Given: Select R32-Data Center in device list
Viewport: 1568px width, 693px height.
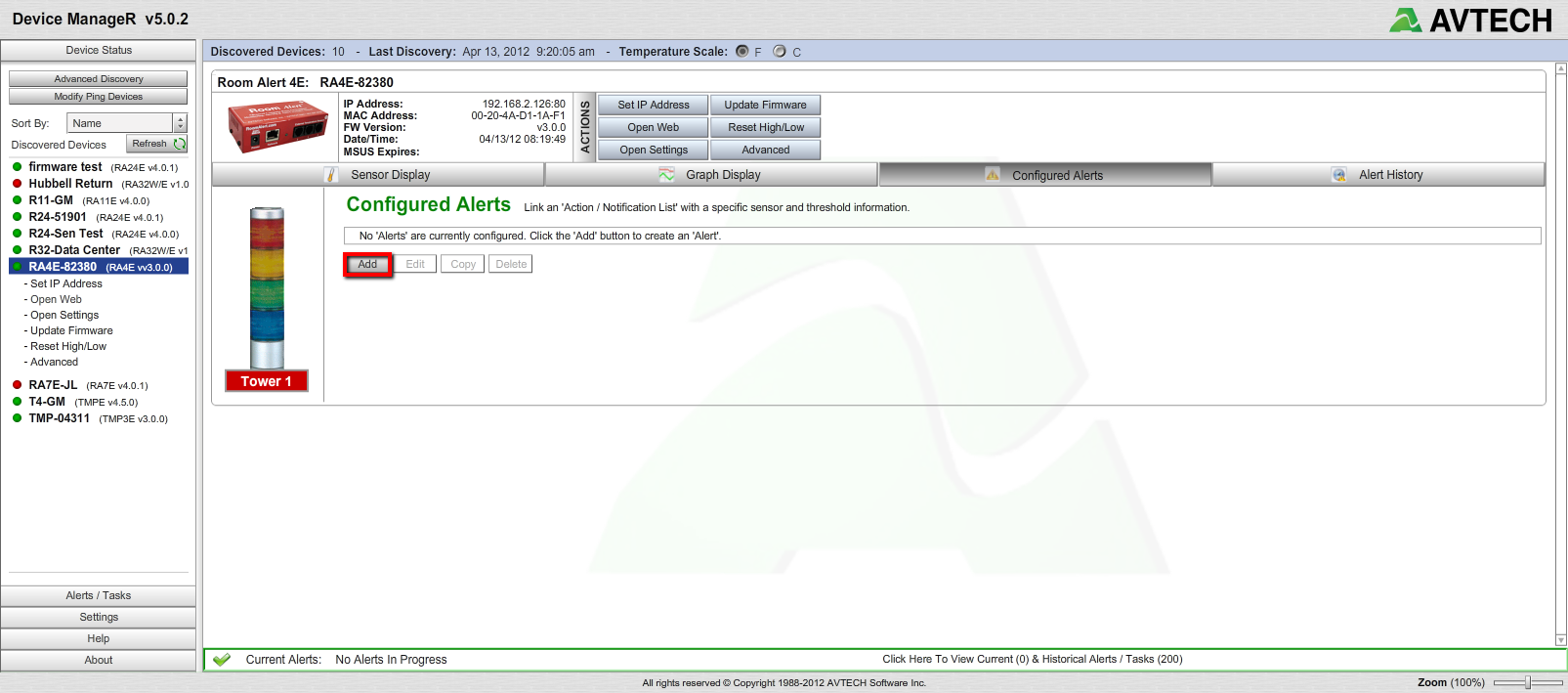Looking at the screenshot, I should [74, 250].
